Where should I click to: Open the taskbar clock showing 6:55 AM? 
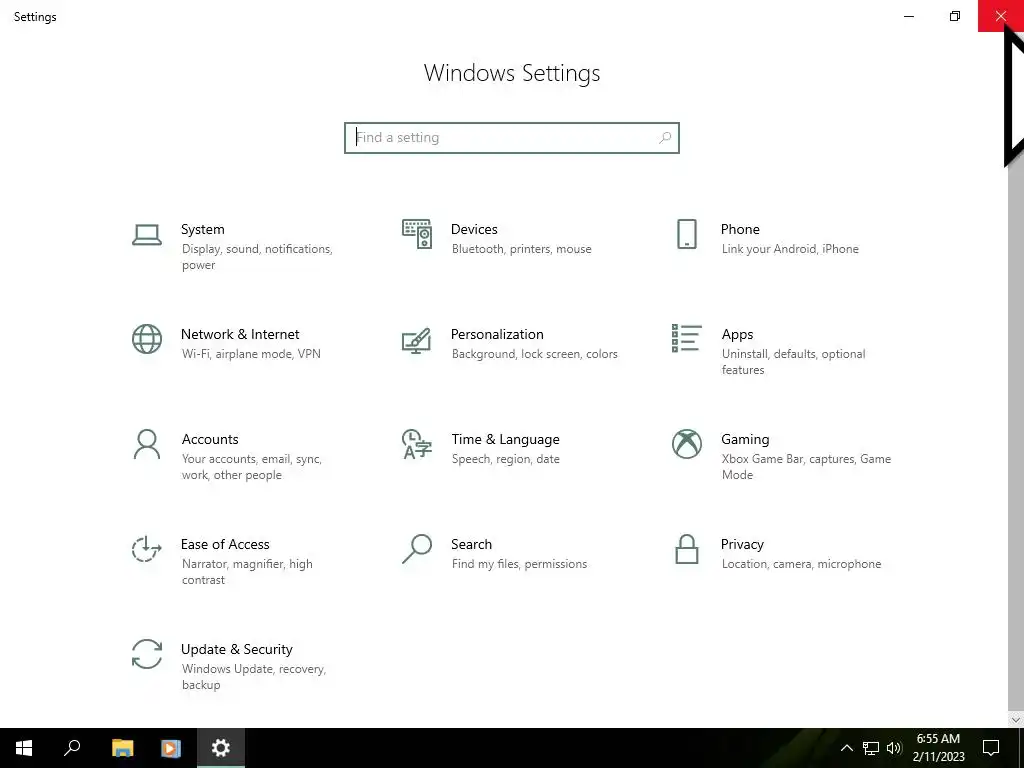point(938,748)
